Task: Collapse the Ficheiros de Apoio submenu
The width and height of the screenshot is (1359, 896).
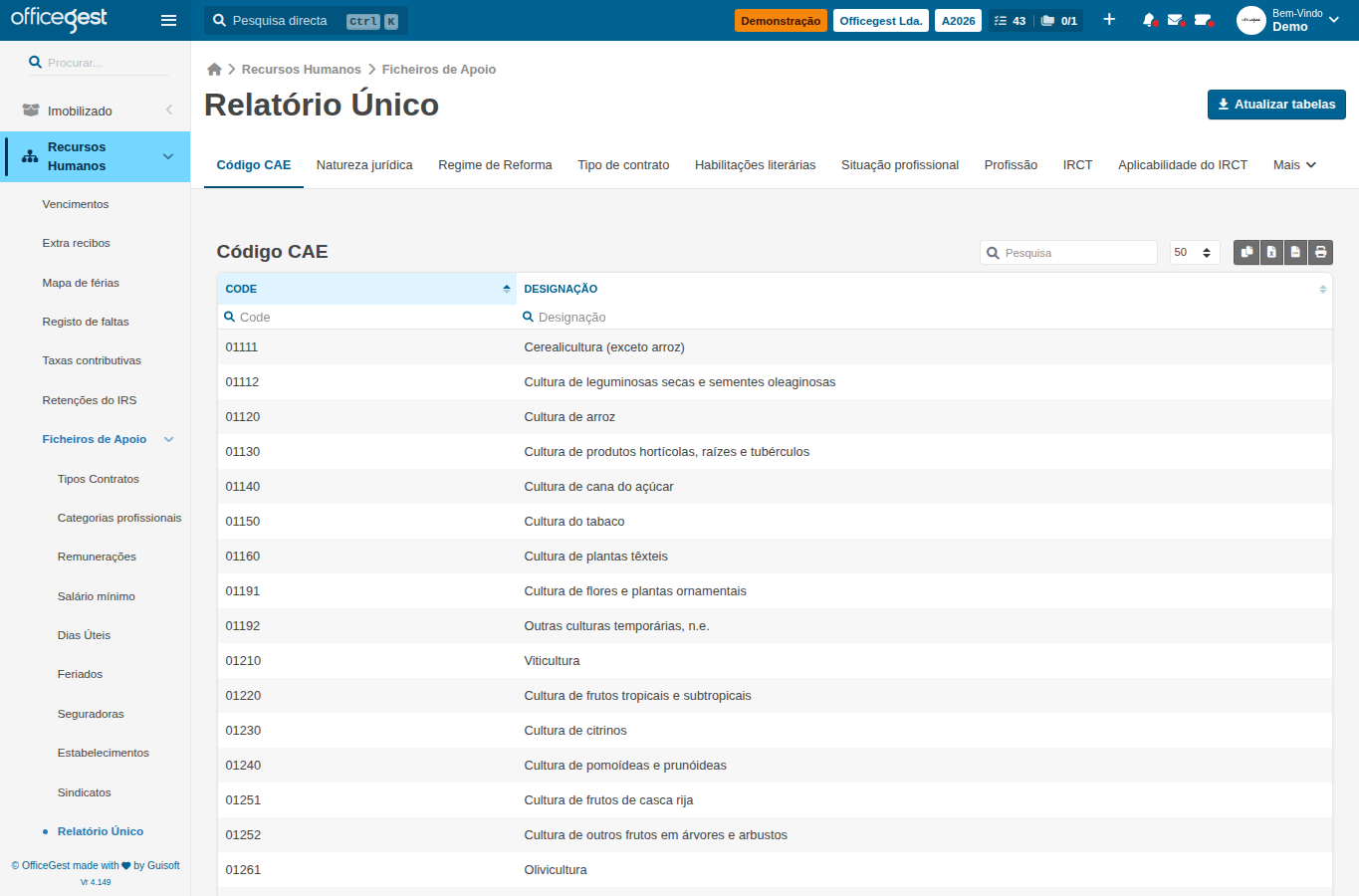Action: pyautogui.click(x=168, y=439)
